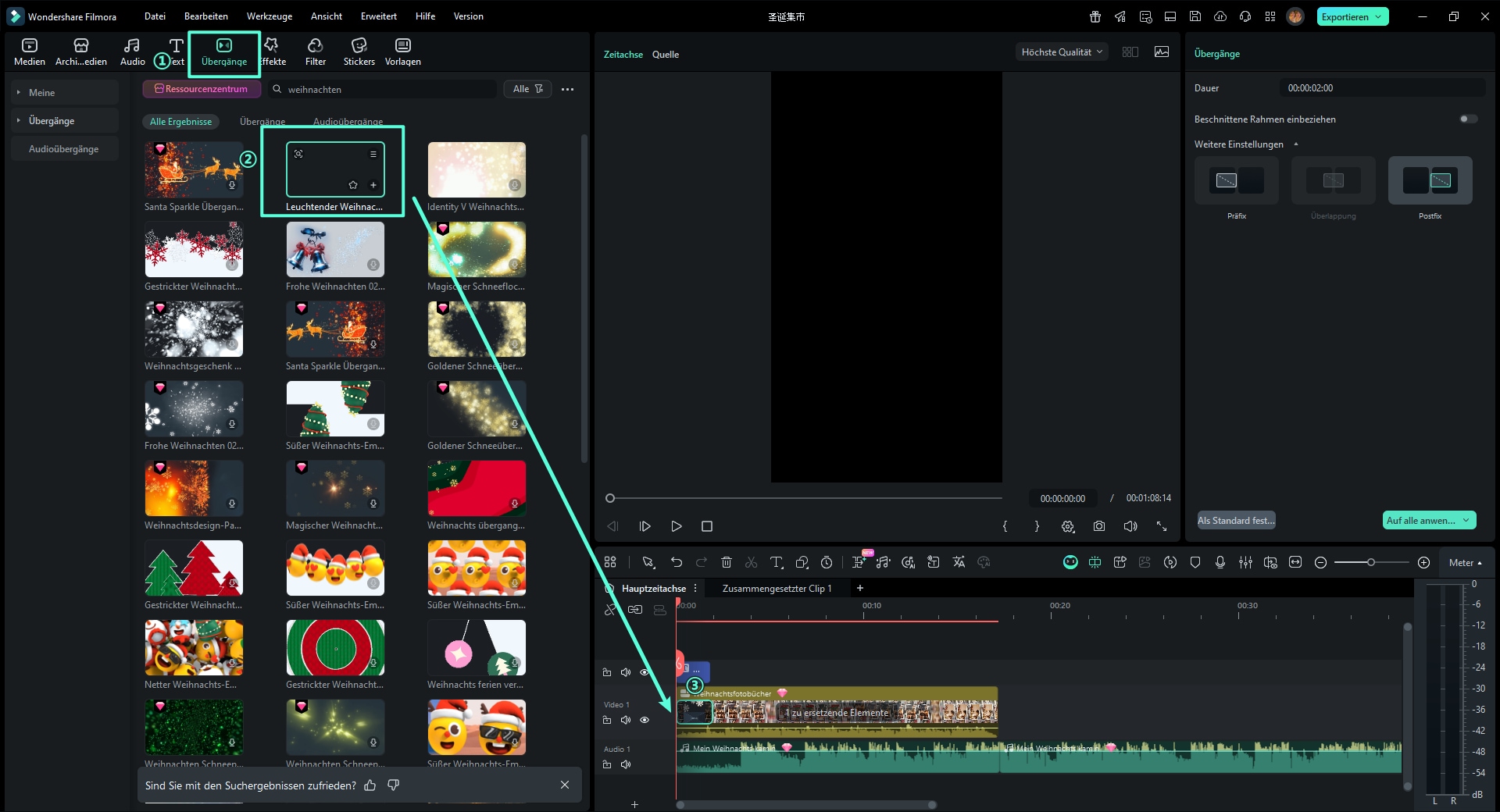Click the timeline zoom slider
1500x812 pixels.
click(x=1371, y=562)
